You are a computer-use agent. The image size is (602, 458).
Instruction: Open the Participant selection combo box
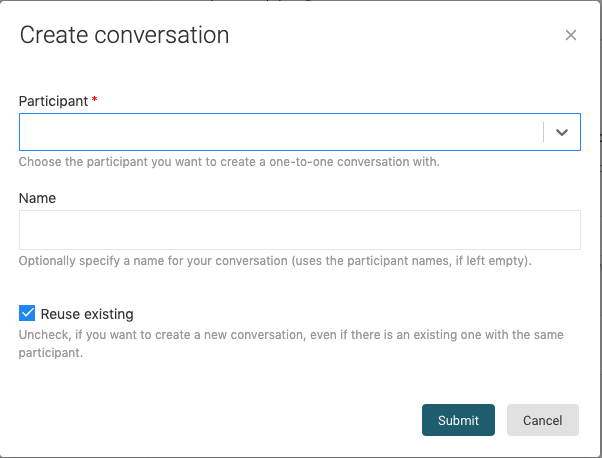click(280, 132)
